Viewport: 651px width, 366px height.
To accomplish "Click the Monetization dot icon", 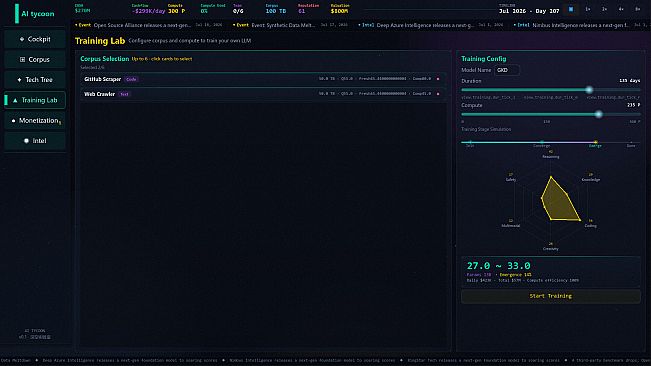I will (x=13, y=121).
